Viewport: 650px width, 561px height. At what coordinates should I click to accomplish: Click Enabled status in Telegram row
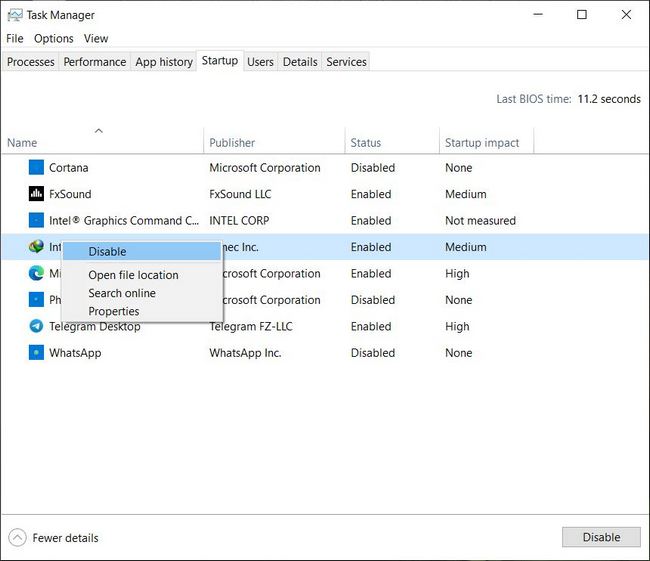371,326
